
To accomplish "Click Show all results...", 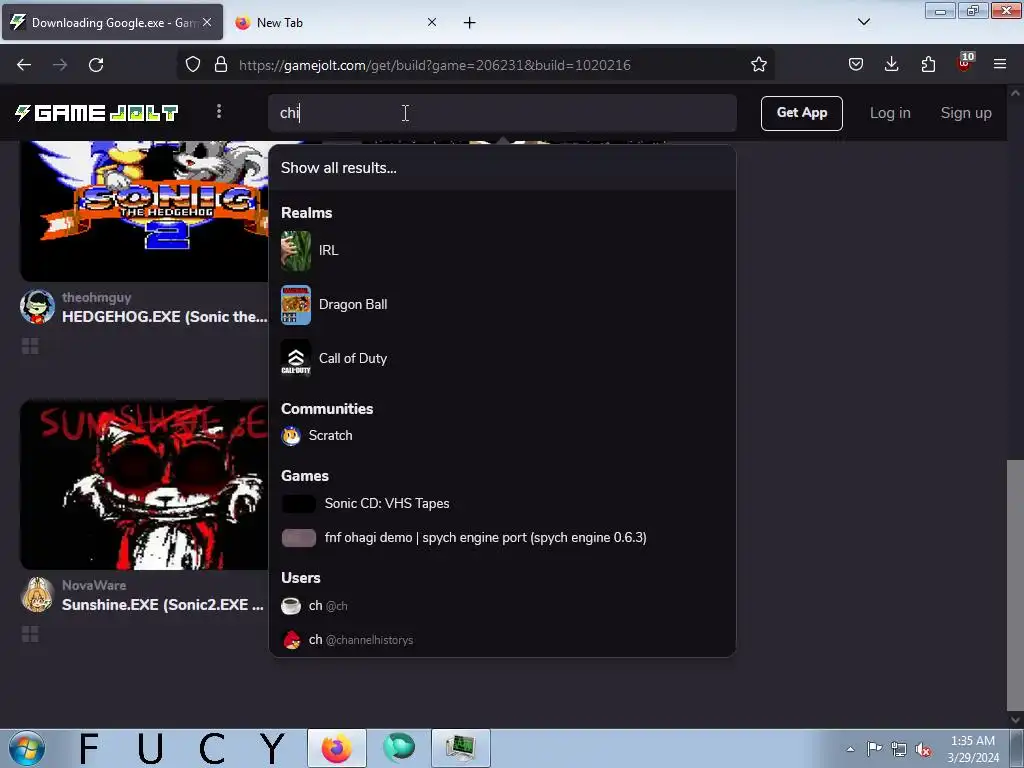I will point(502,168).
